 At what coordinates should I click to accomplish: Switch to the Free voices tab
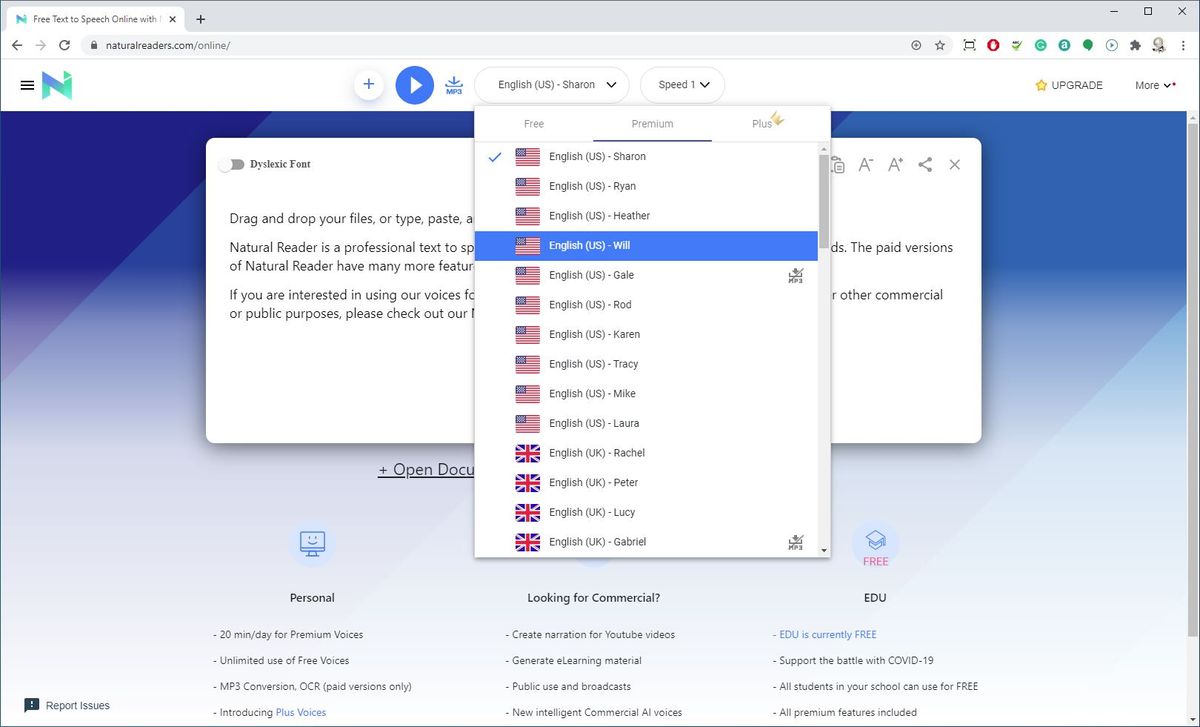[x=533, y=123]
